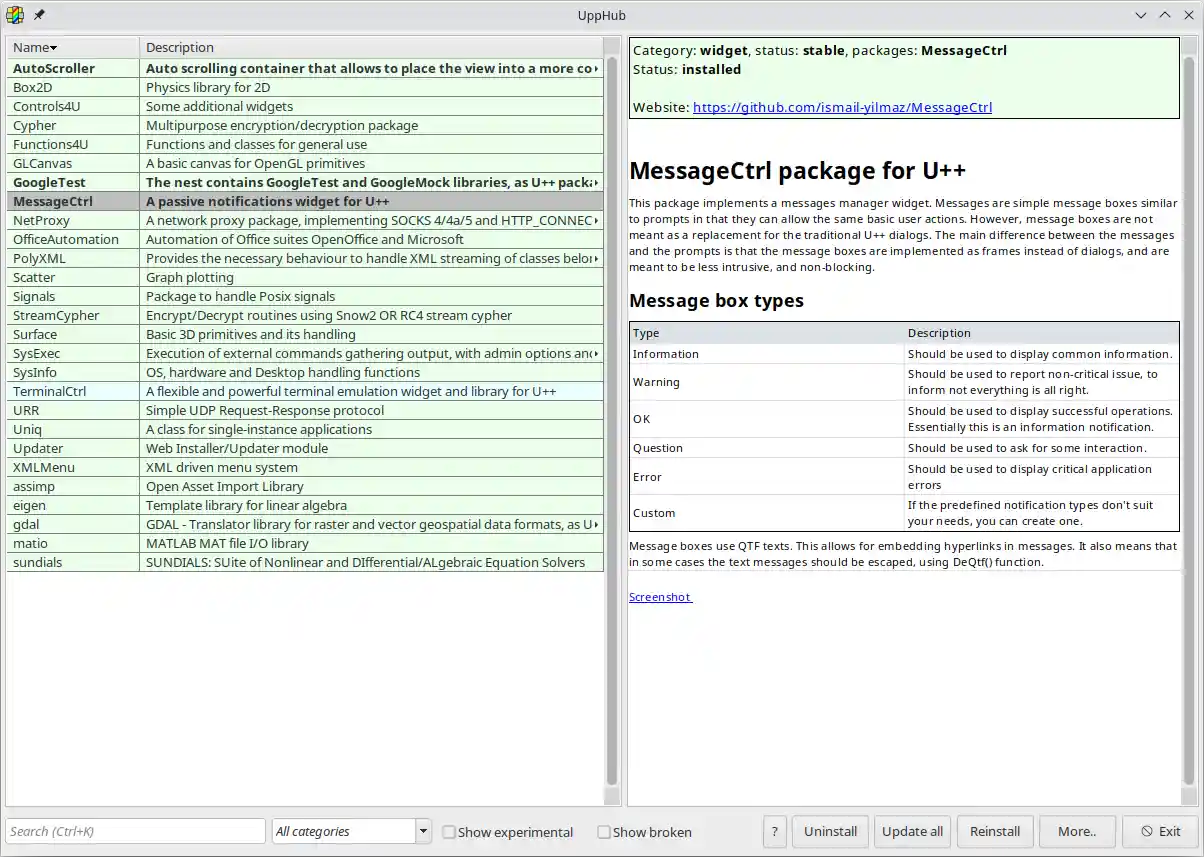The height and width of the screenshot is (857, 1204).
Task: Click the Search (Ctrl+K) input field
Action: 135,831
